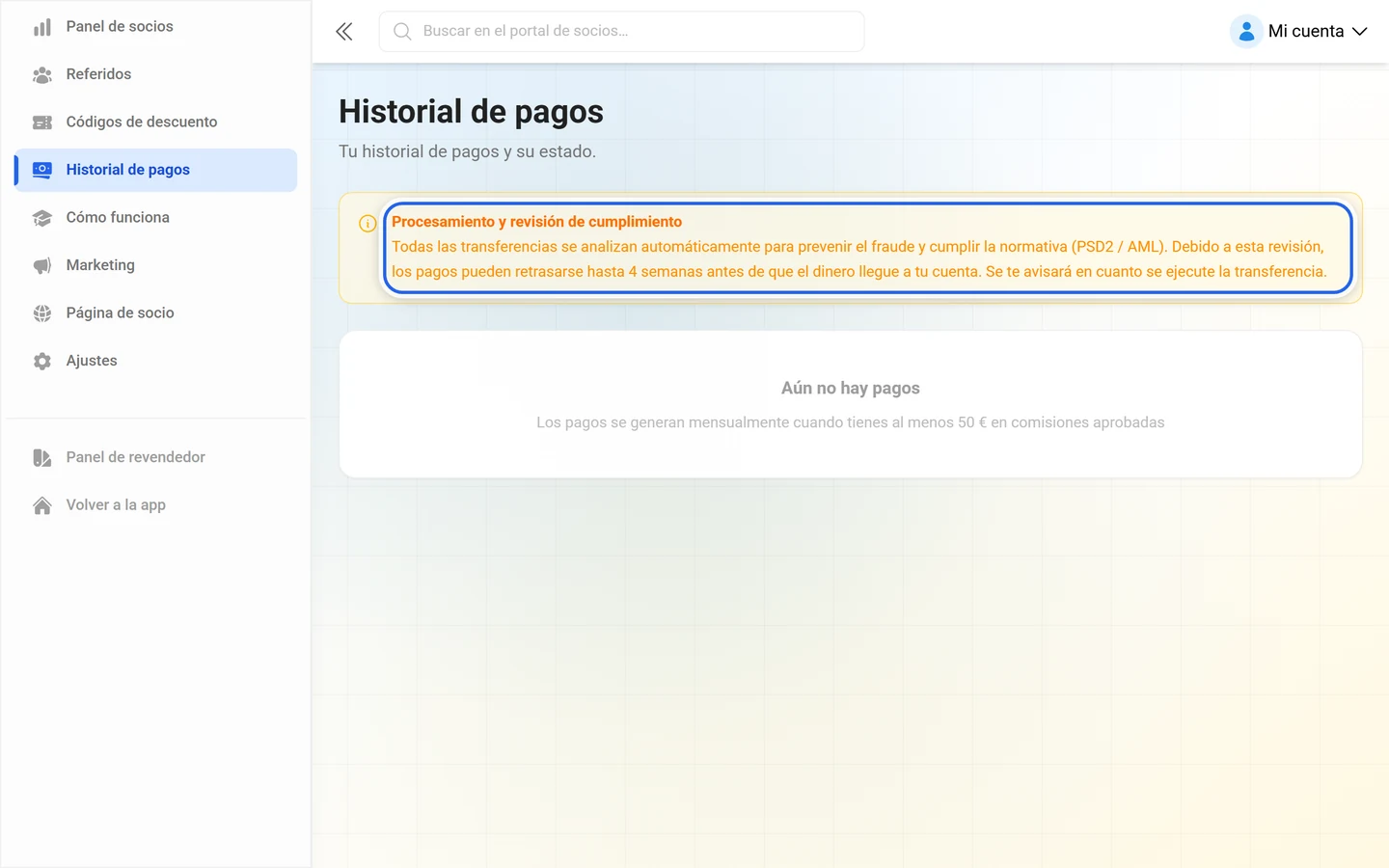1389x868 pixels.
Task: Click the Cómo funciona graduation cap icon
Action: [x=42, y=218]
